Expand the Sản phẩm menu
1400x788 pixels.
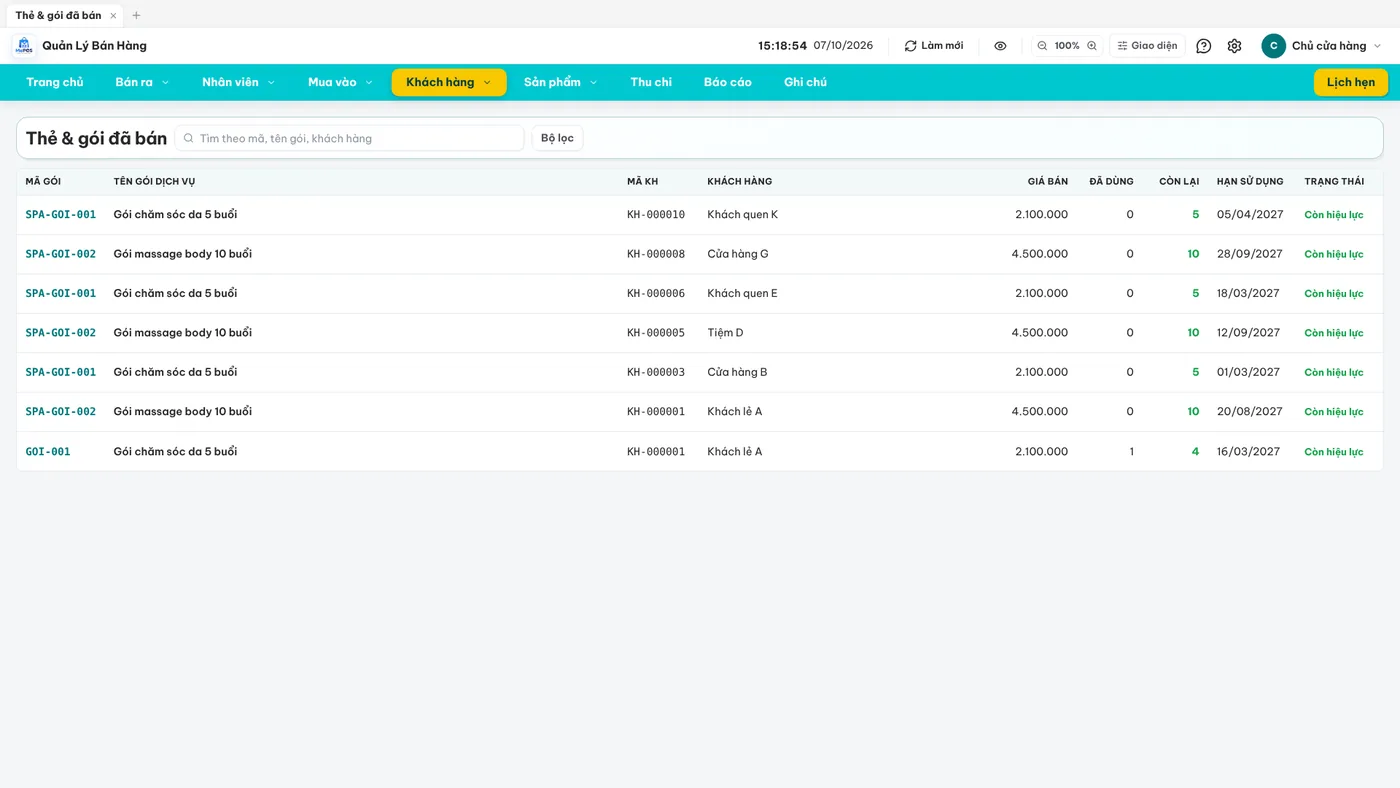560,82
